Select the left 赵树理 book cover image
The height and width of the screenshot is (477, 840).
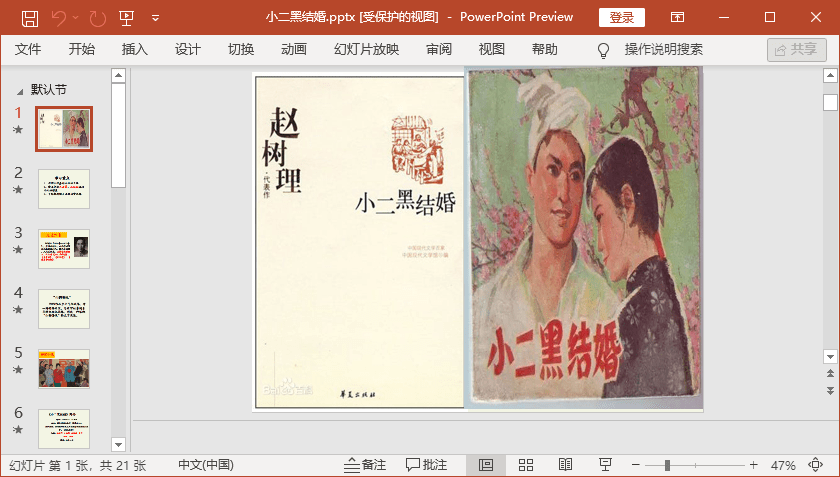coord(359,242)
